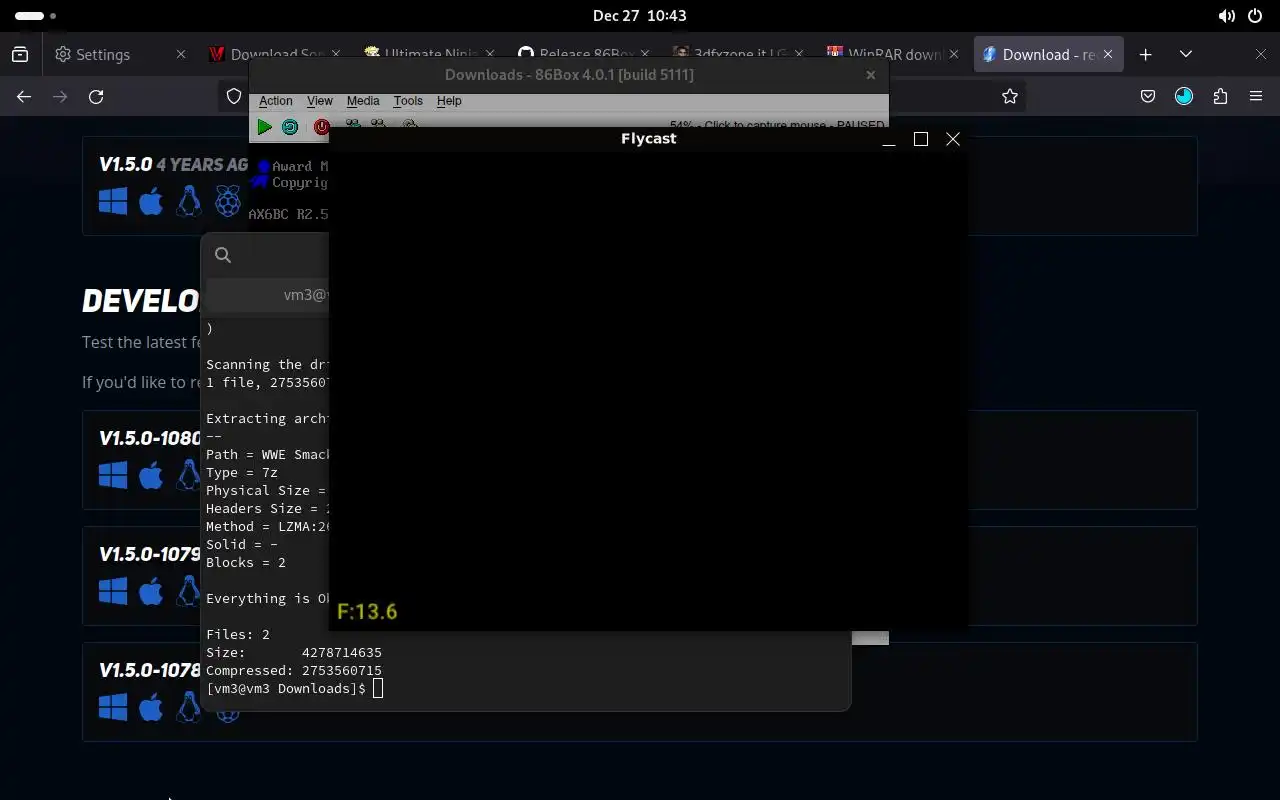Screen dimensions: 1280x800
Task: Switch to the 3dfxzone.it tab
Action: 737,54
